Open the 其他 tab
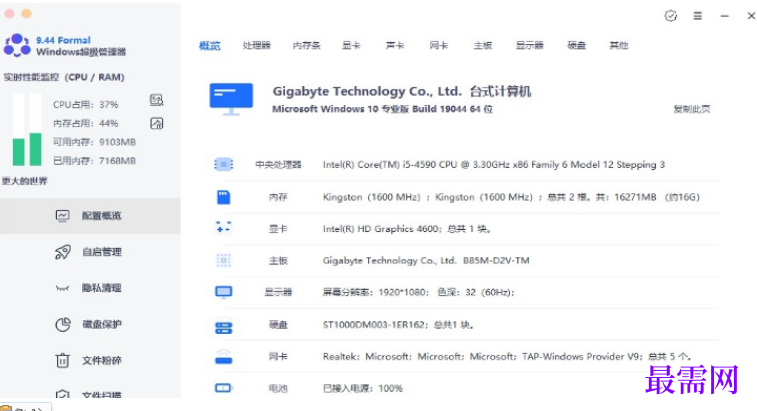757x411 pixels. click(x=618, y=45)
